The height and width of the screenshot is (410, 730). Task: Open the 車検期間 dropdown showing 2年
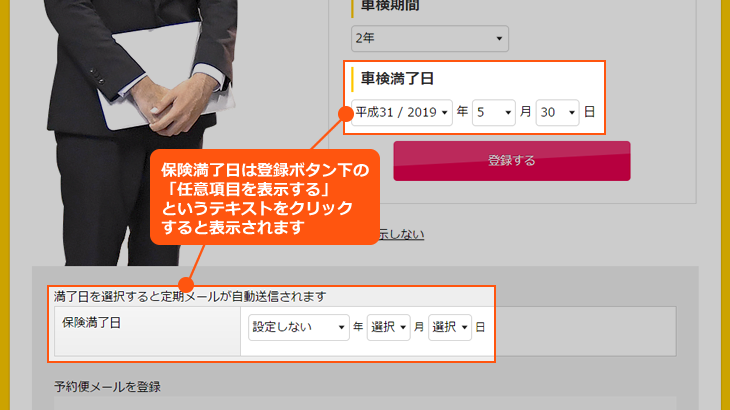coord(430,39)
